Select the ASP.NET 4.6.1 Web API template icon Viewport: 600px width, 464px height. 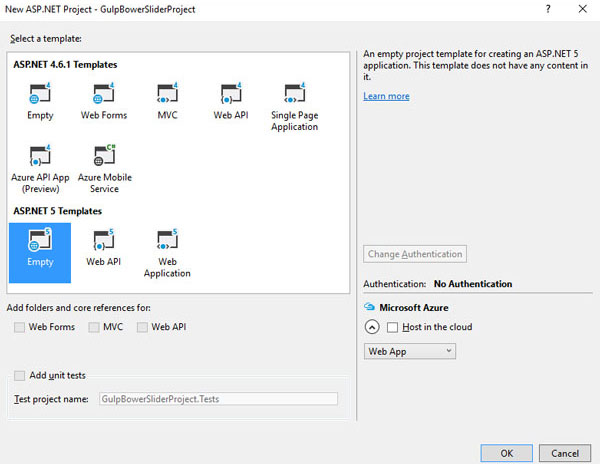231,93
